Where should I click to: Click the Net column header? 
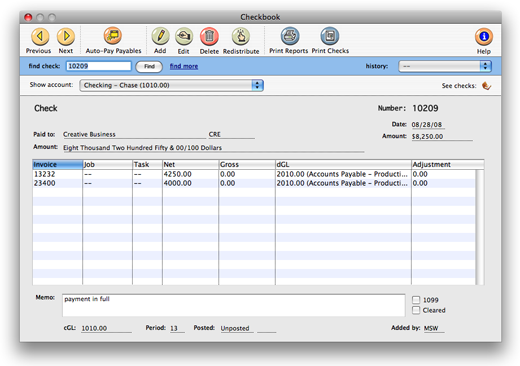click(x=190, y=164)
